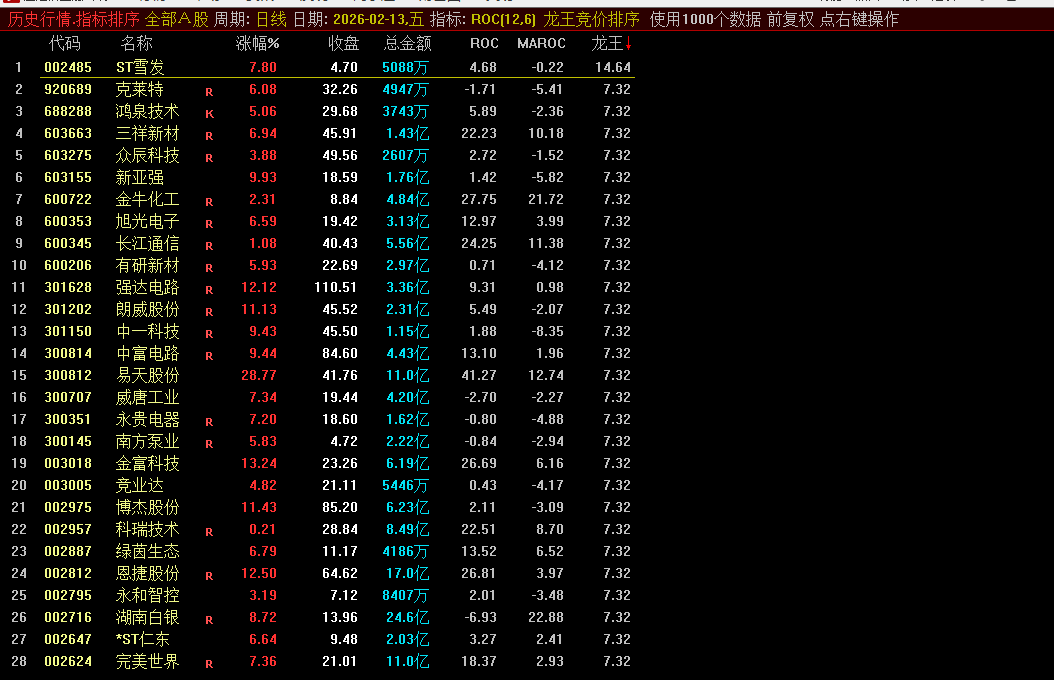Click the date 2026-02-13,五 in header
Viewport: 1054px width, 680px height.
click(x=378, y=19)
